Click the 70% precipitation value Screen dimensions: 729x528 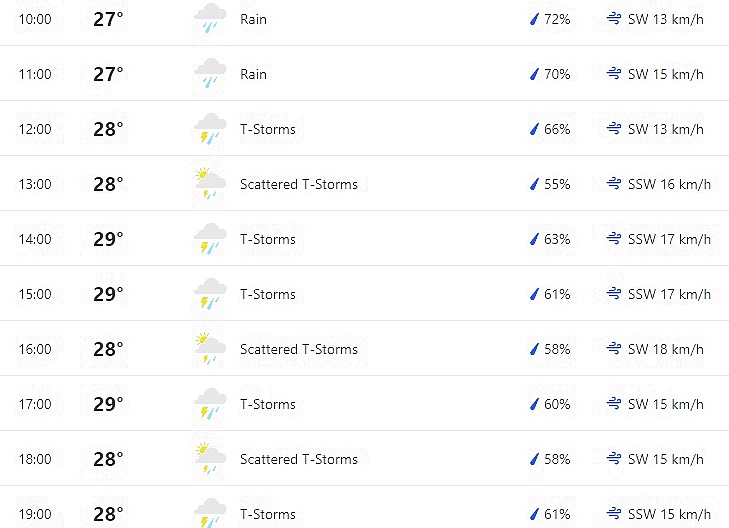(557, 74)
